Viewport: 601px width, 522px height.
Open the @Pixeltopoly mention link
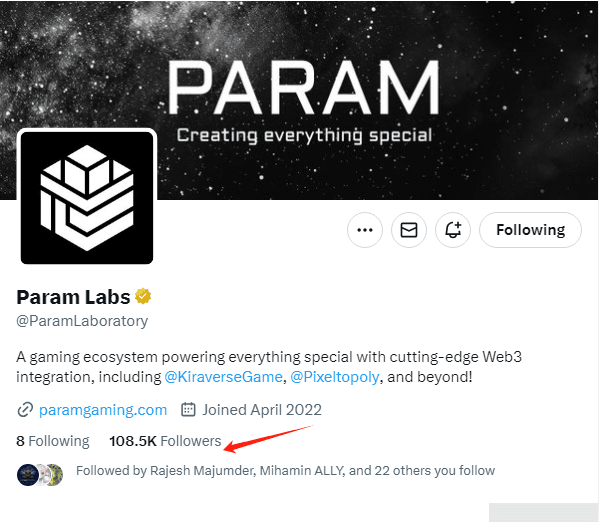(335, 377)
